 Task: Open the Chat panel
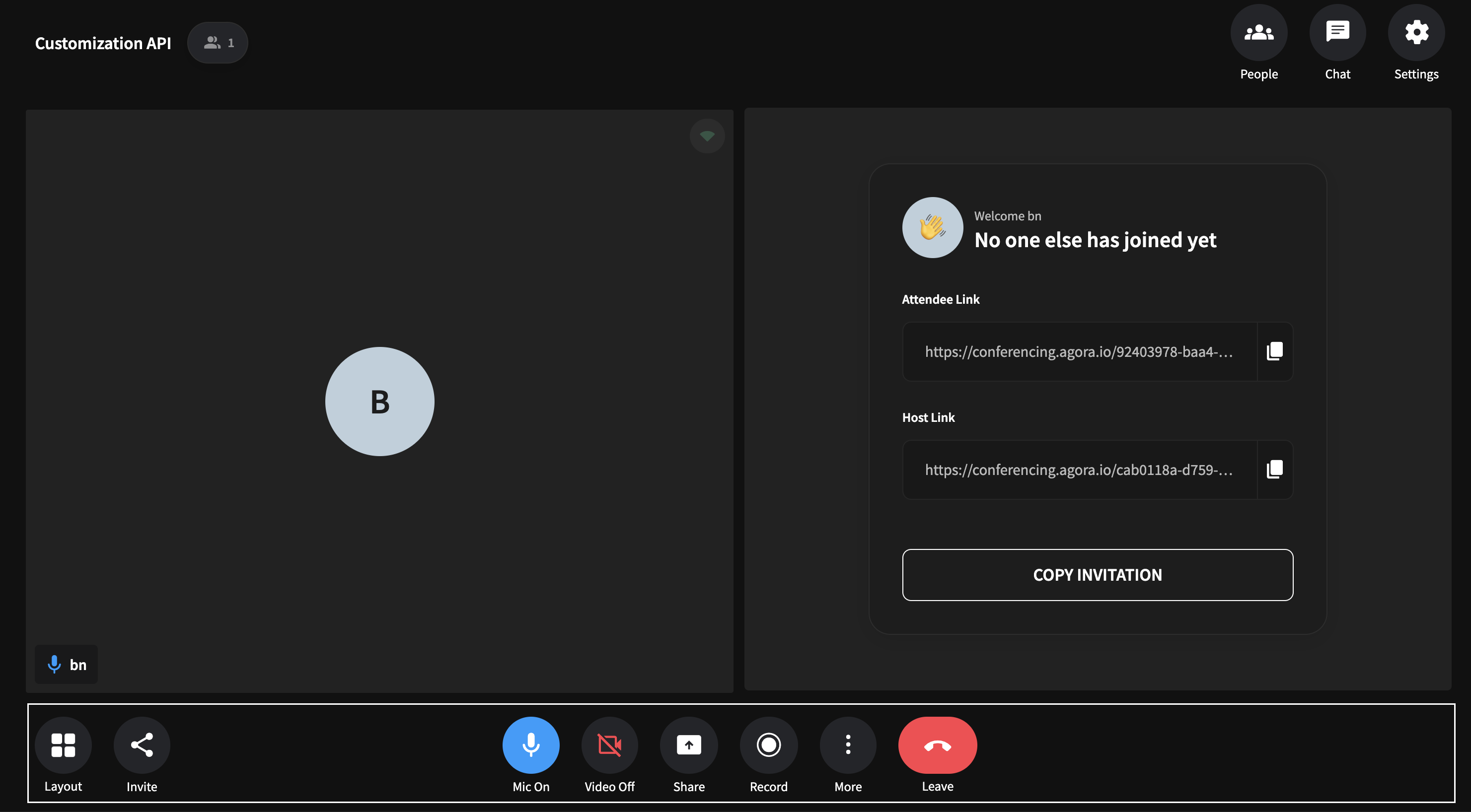point(1337,33)
